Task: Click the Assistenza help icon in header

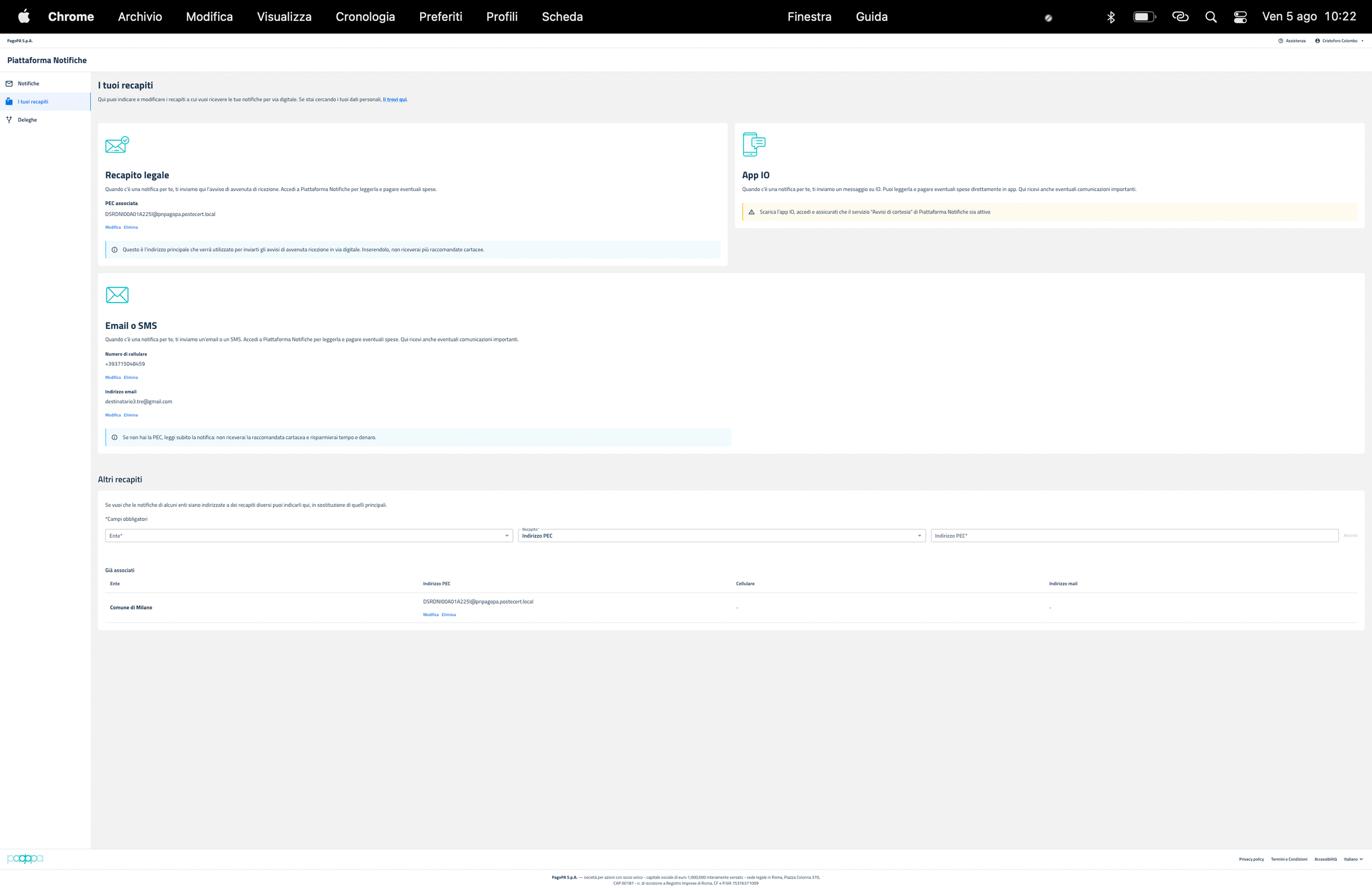Action: click(1280, 41)
